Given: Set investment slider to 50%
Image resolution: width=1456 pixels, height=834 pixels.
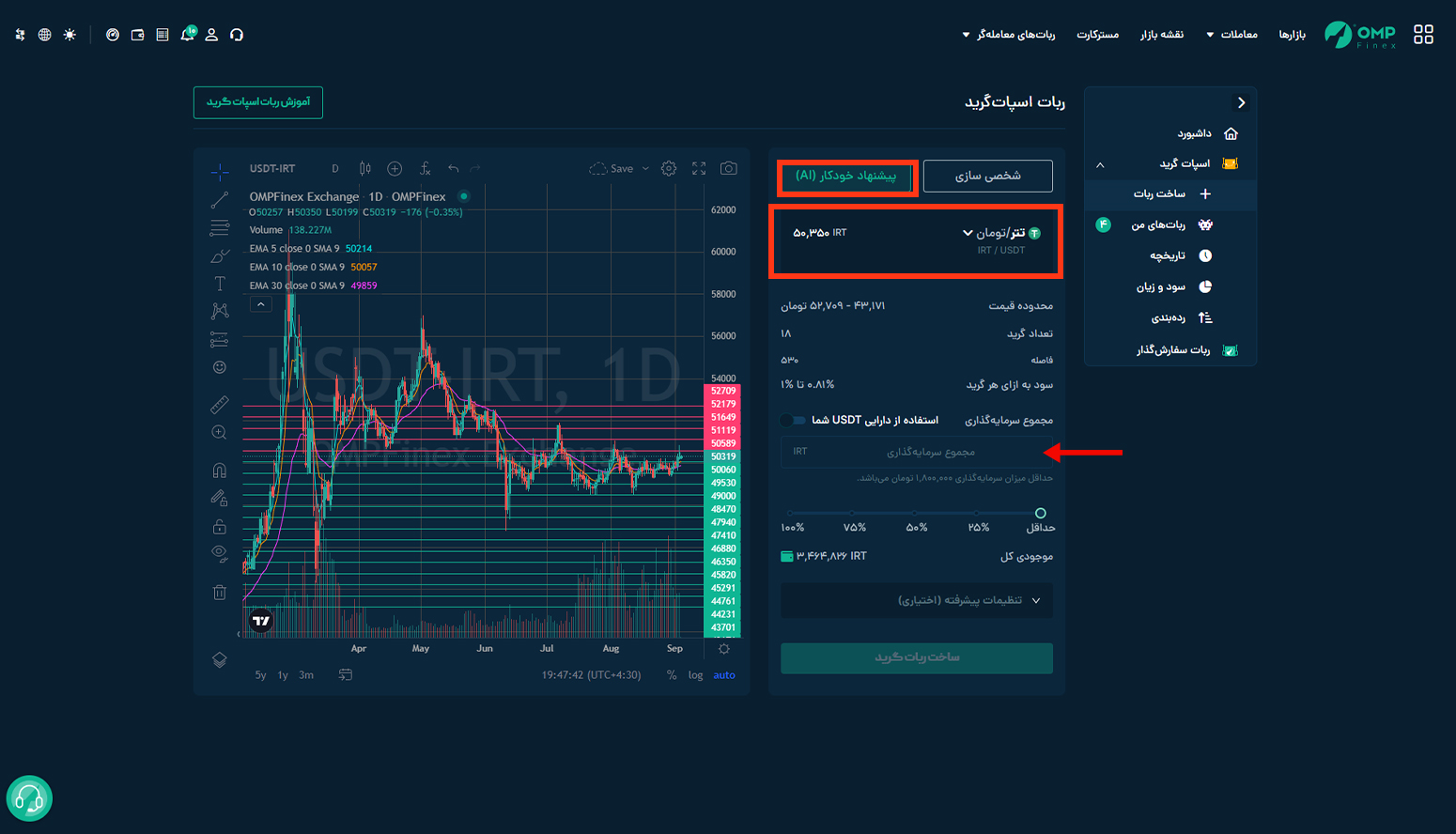Looking at the screenshot, I should coord(916,514).
